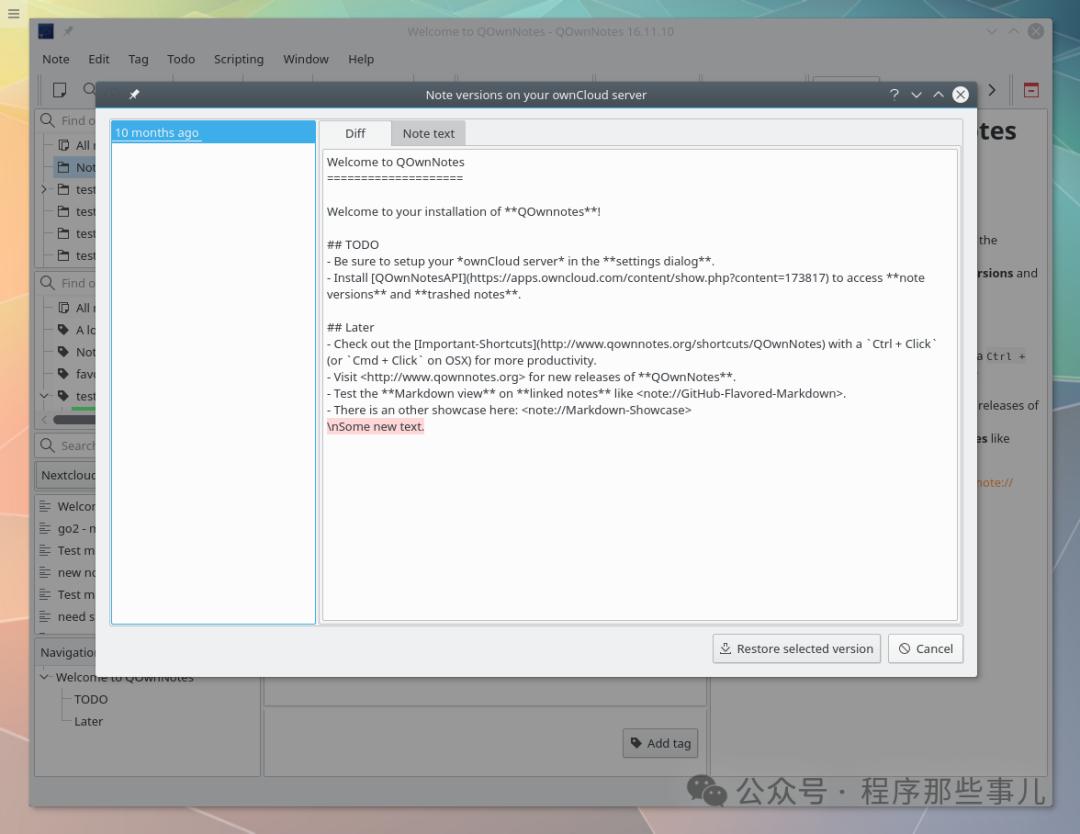Click the magnifier icon in the folder Find field
Image resolution: width=1080 pixels, height=834 pixels.
click(x=48, y=121)
